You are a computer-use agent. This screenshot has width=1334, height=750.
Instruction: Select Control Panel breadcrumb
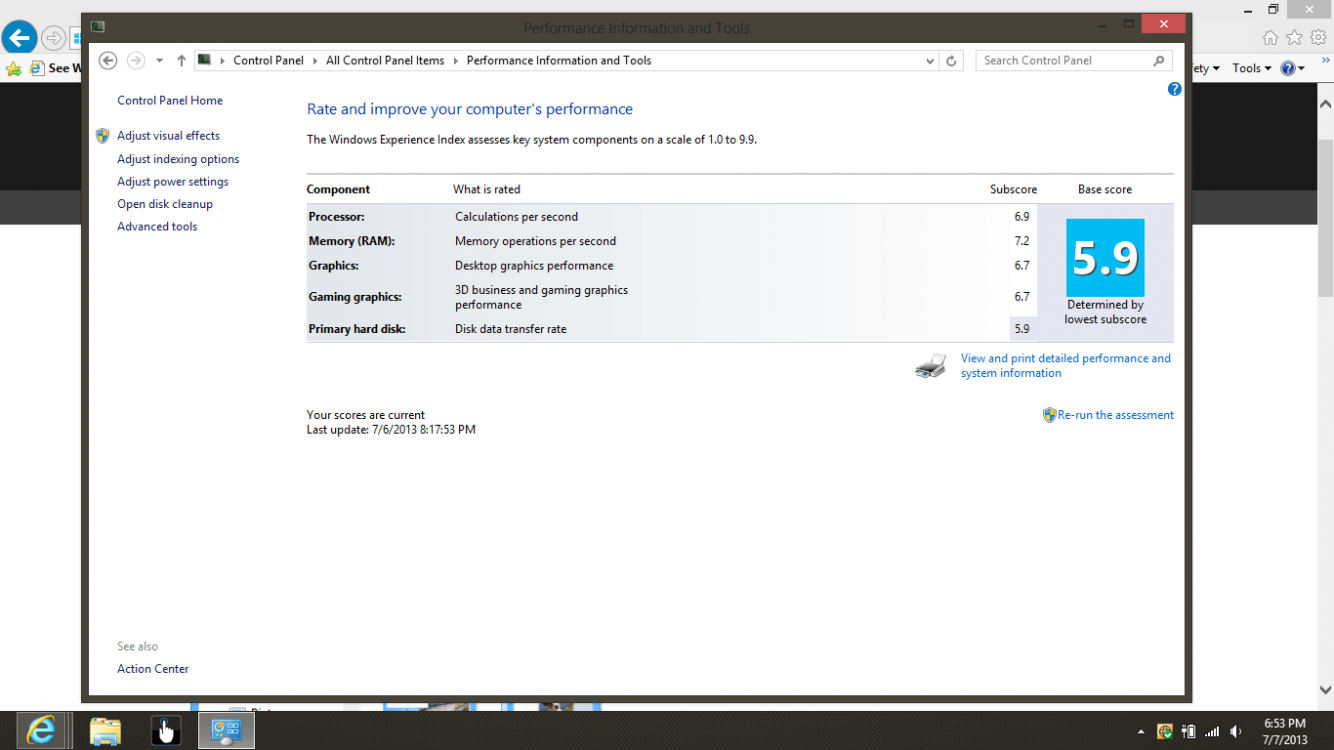tap(268, 60)
